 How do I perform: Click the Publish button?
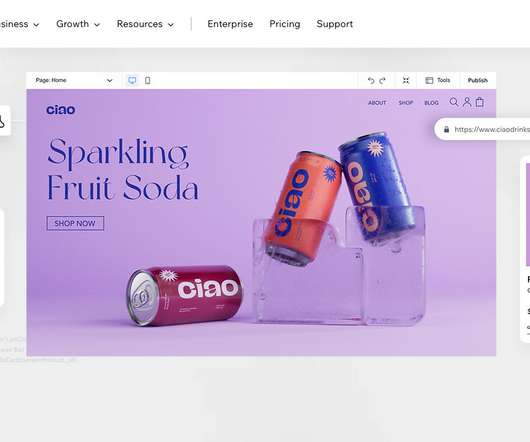click(478, 80)
